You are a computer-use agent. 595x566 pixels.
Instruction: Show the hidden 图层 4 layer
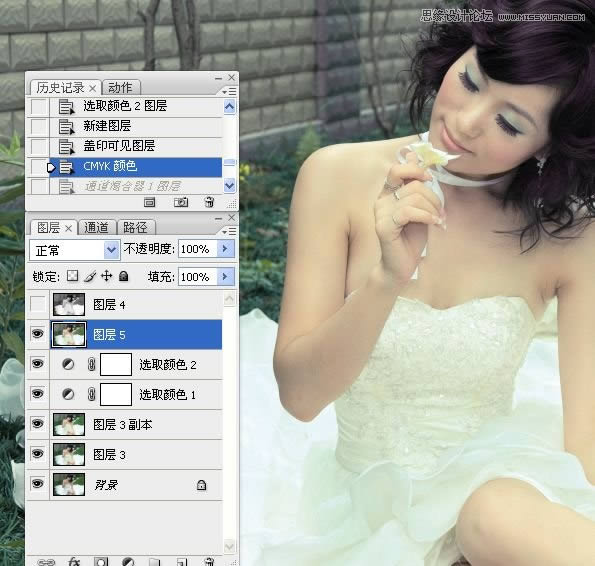pyautogui.click(x=38, y=304)
